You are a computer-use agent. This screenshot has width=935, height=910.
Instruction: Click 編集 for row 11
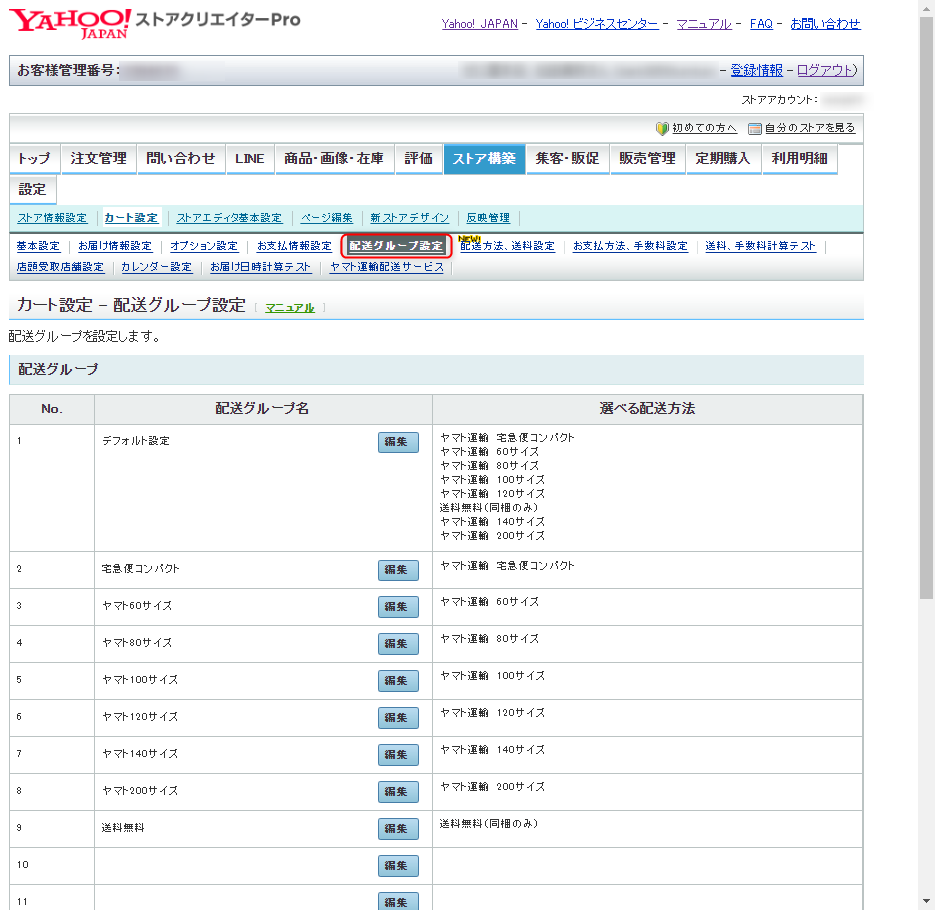(x=398, y=901)
